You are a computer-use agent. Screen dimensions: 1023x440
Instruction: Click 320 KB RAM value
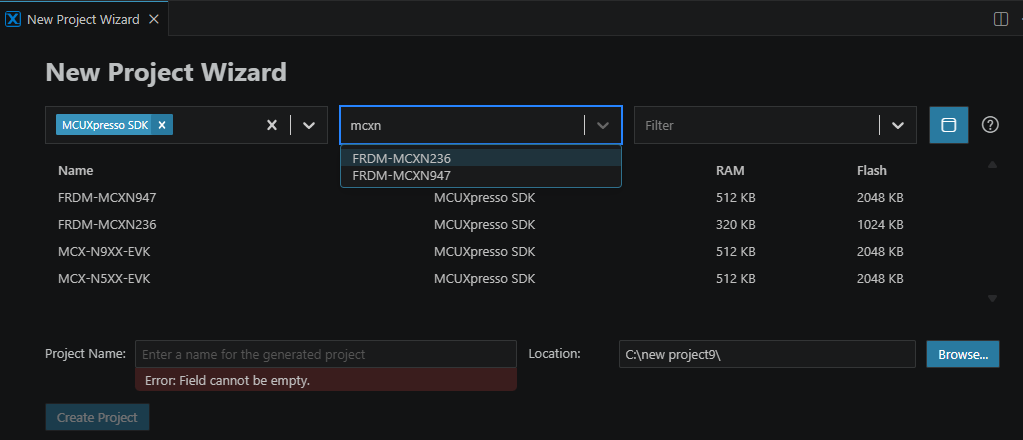tap(735, 225)
